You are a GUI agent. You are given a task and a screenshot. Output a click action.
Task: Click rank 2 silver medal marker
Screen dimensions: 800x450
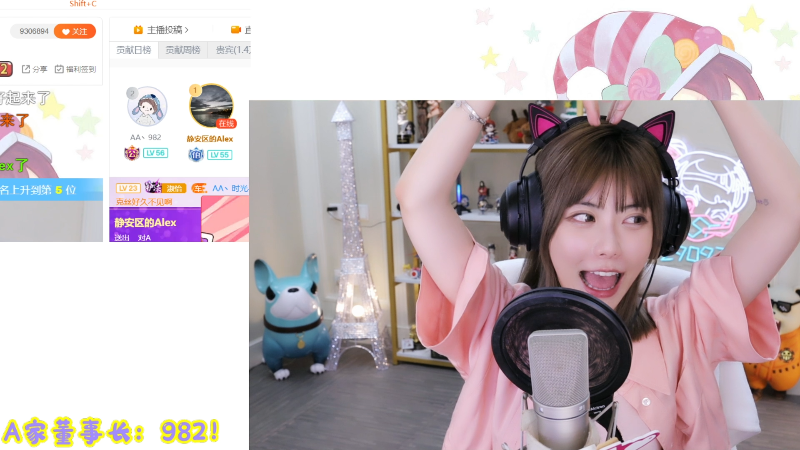pyautogui.click(x=132, y=93)
